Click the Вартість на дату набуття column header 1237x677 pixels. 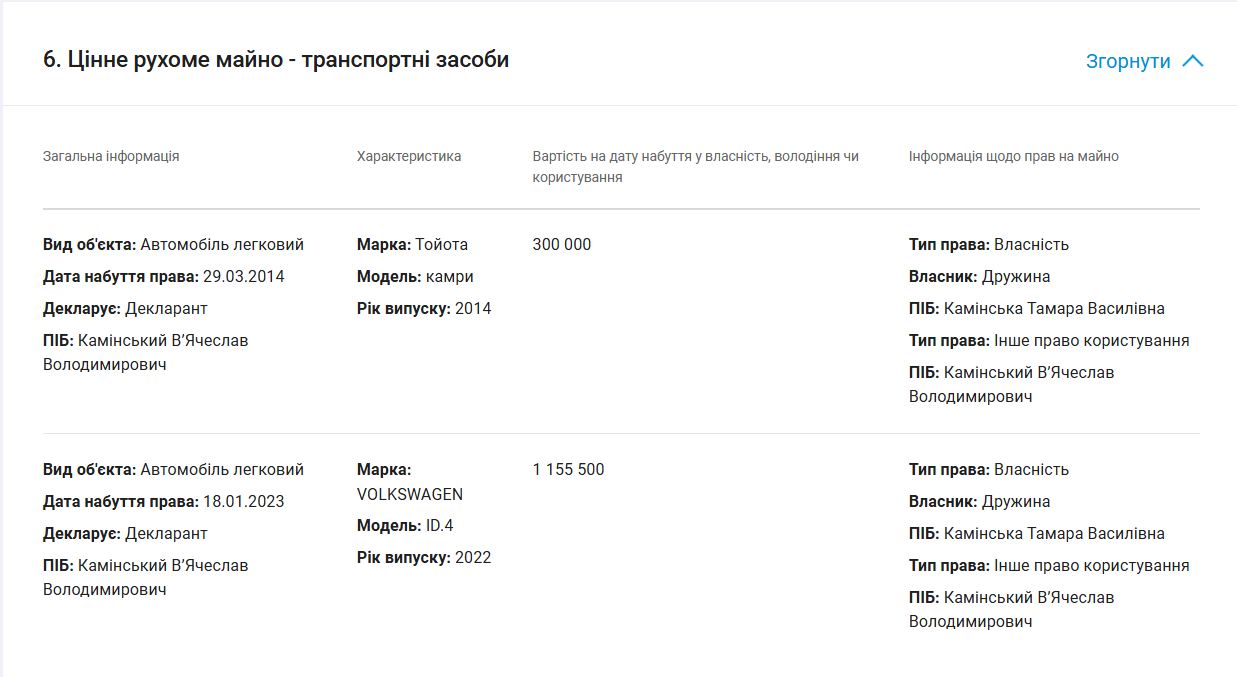coord(696,167)
